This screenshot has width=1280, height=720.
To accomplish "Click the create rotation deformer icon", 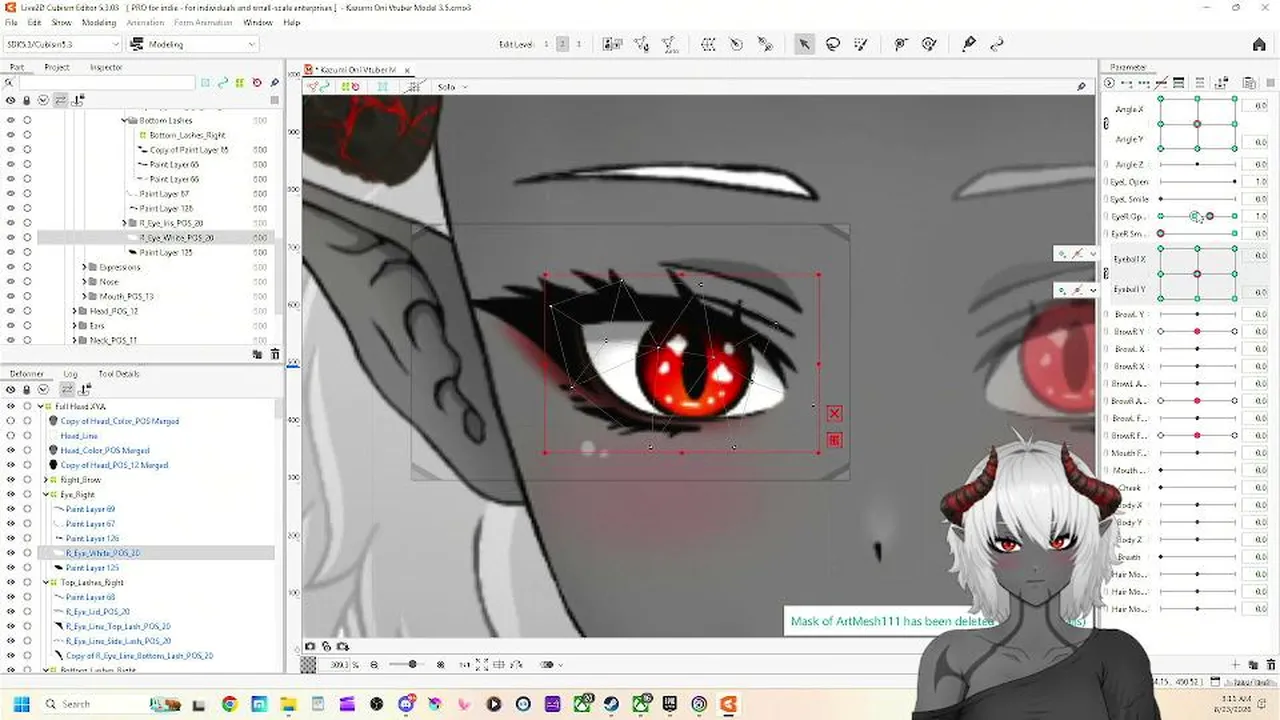I will pos(736,44).
